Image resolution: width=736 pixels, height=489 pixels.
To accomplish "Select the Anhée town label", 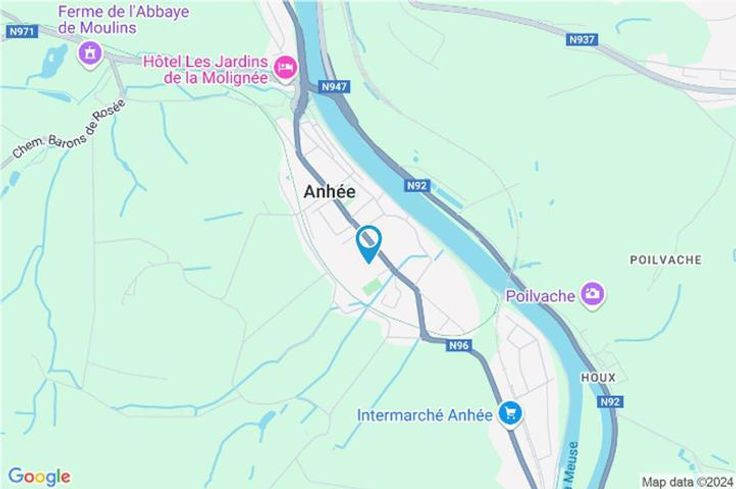I will click(330, 191).
